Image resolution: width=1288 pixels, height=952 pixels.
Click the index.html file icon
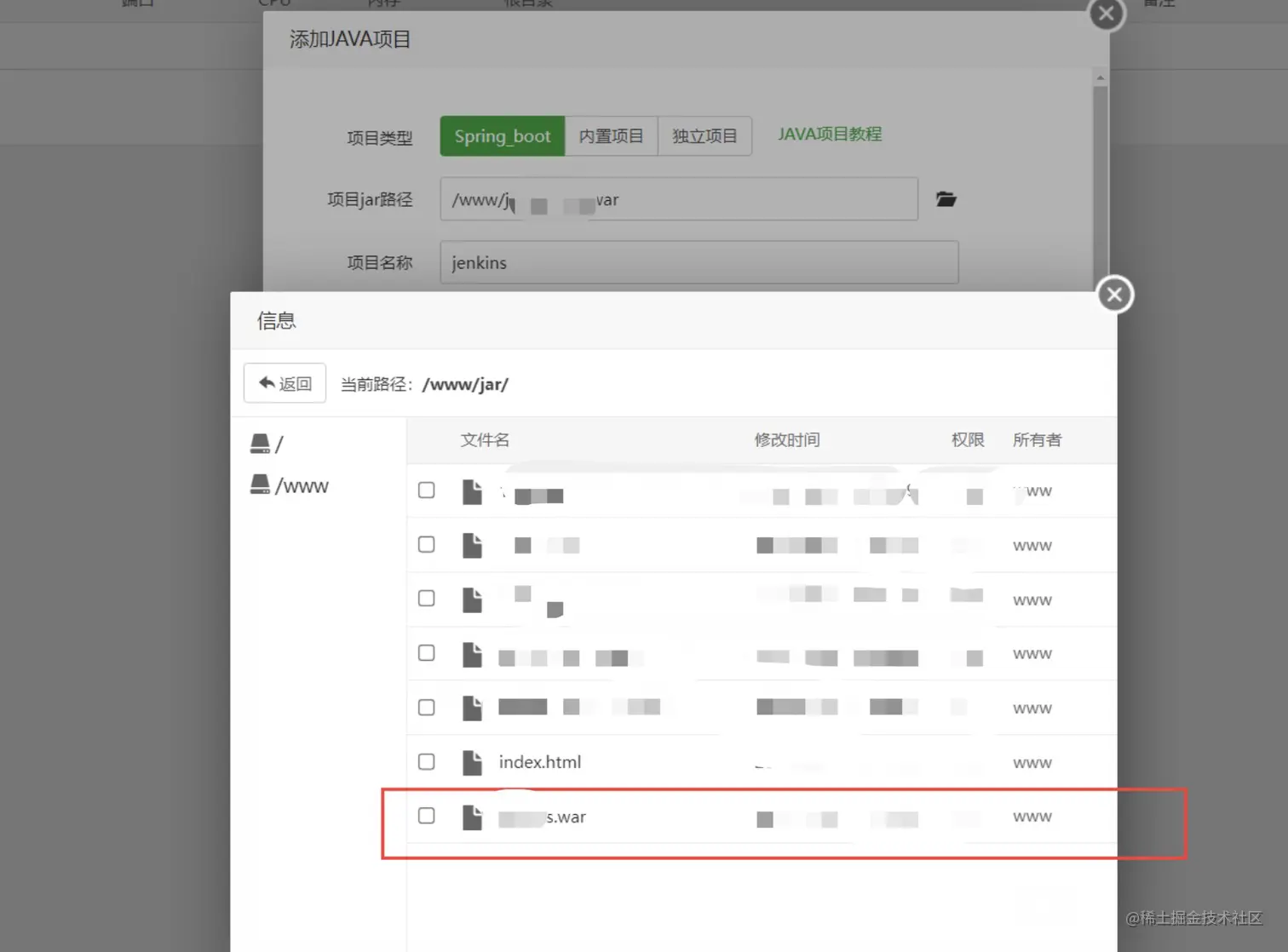[x=472, y=762]
